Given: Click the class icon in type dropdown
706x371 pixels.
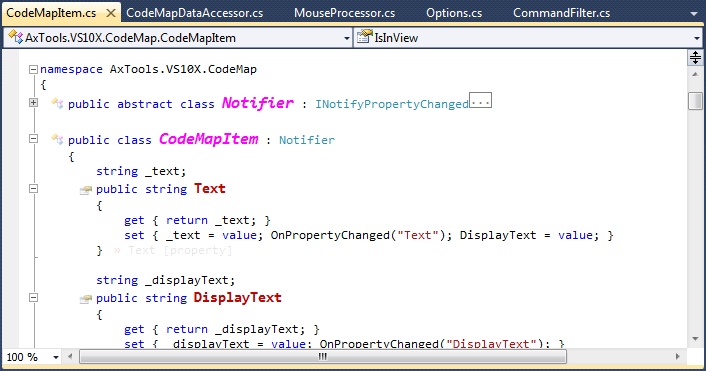Looking at the screenshot, I should 15,37.
